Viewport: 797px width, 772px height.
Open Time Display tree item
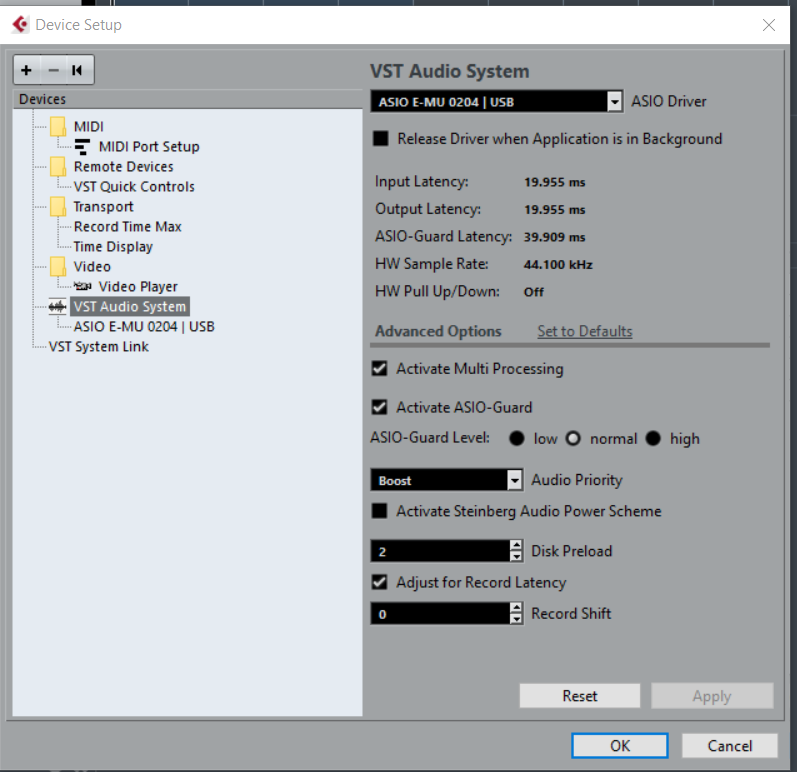pos(113,246)
